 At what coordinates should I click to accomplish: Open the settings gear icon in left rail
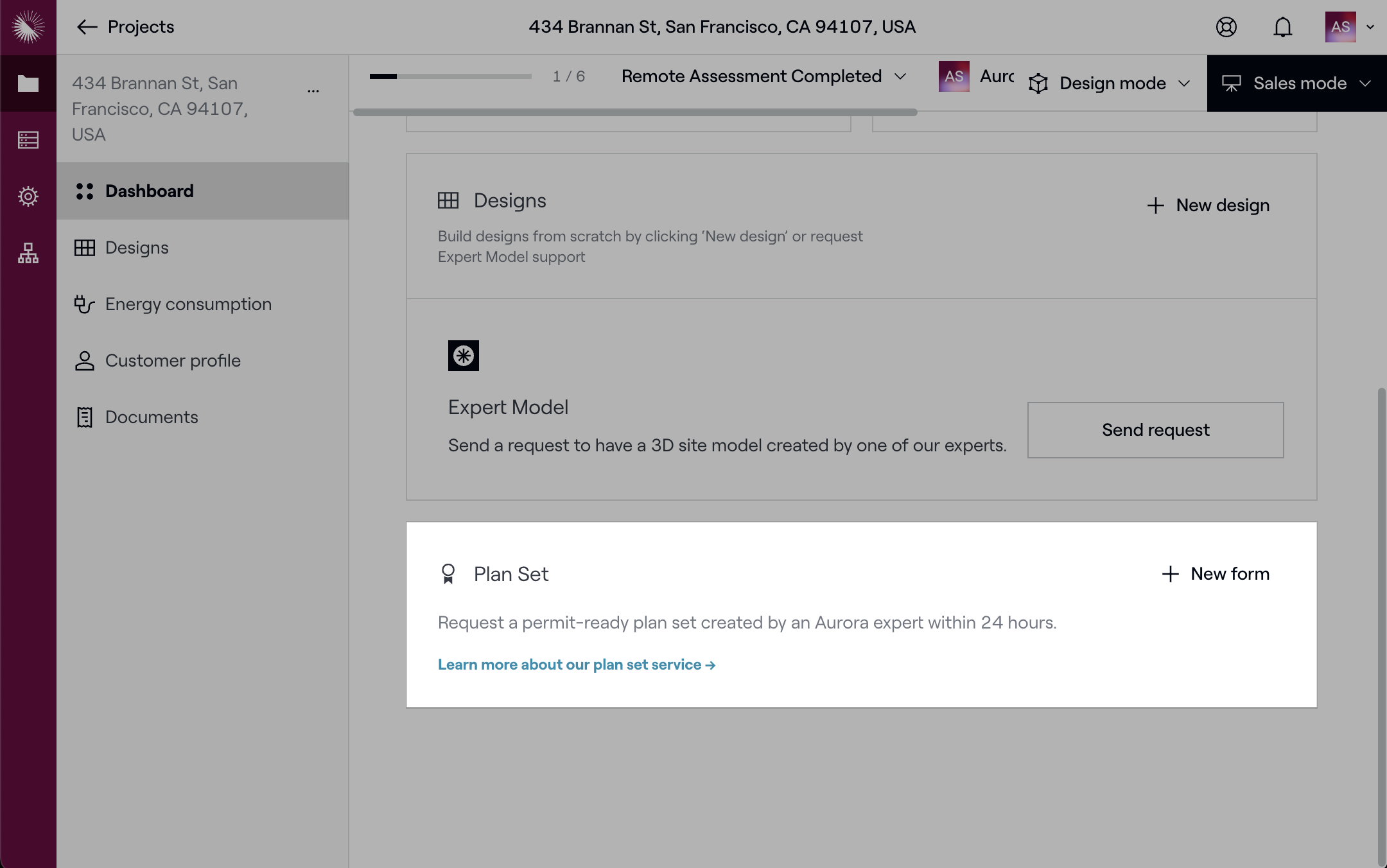[28, 196]
